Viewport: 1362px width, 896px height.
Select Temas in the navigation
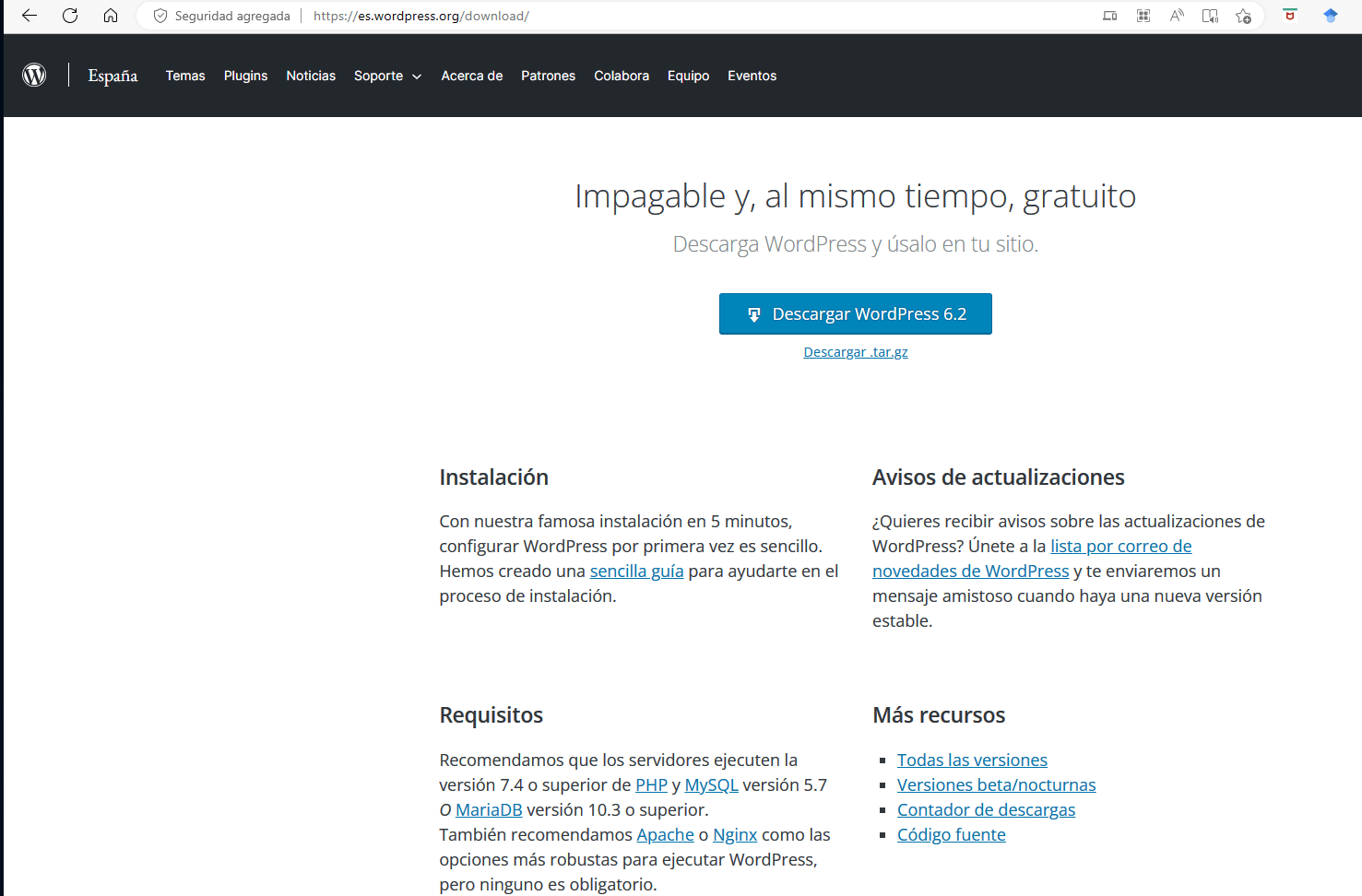coord(185,76)
